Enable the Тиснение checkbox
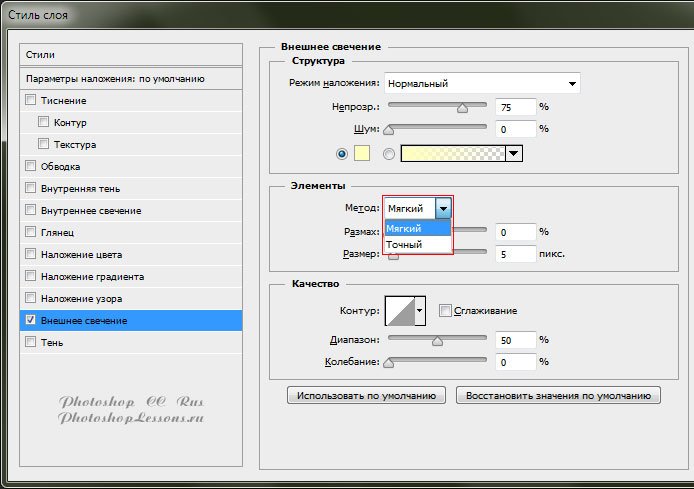 click(30, 100)
